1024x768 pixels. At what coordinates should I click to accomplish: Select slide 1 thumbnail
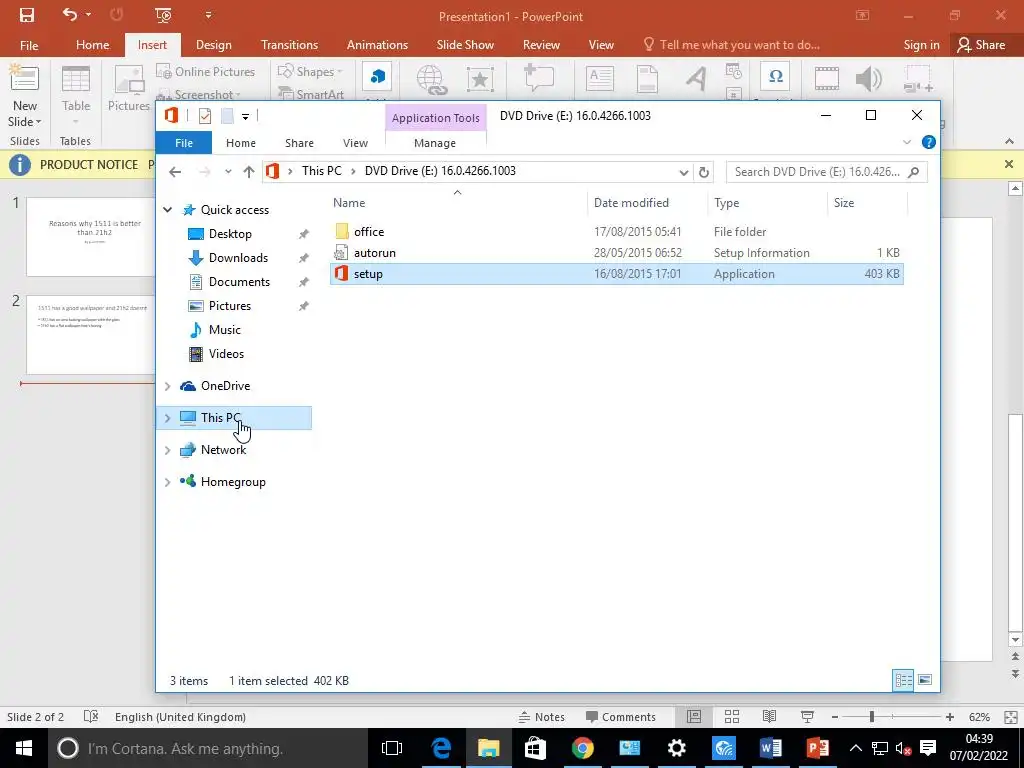(90, 237)
